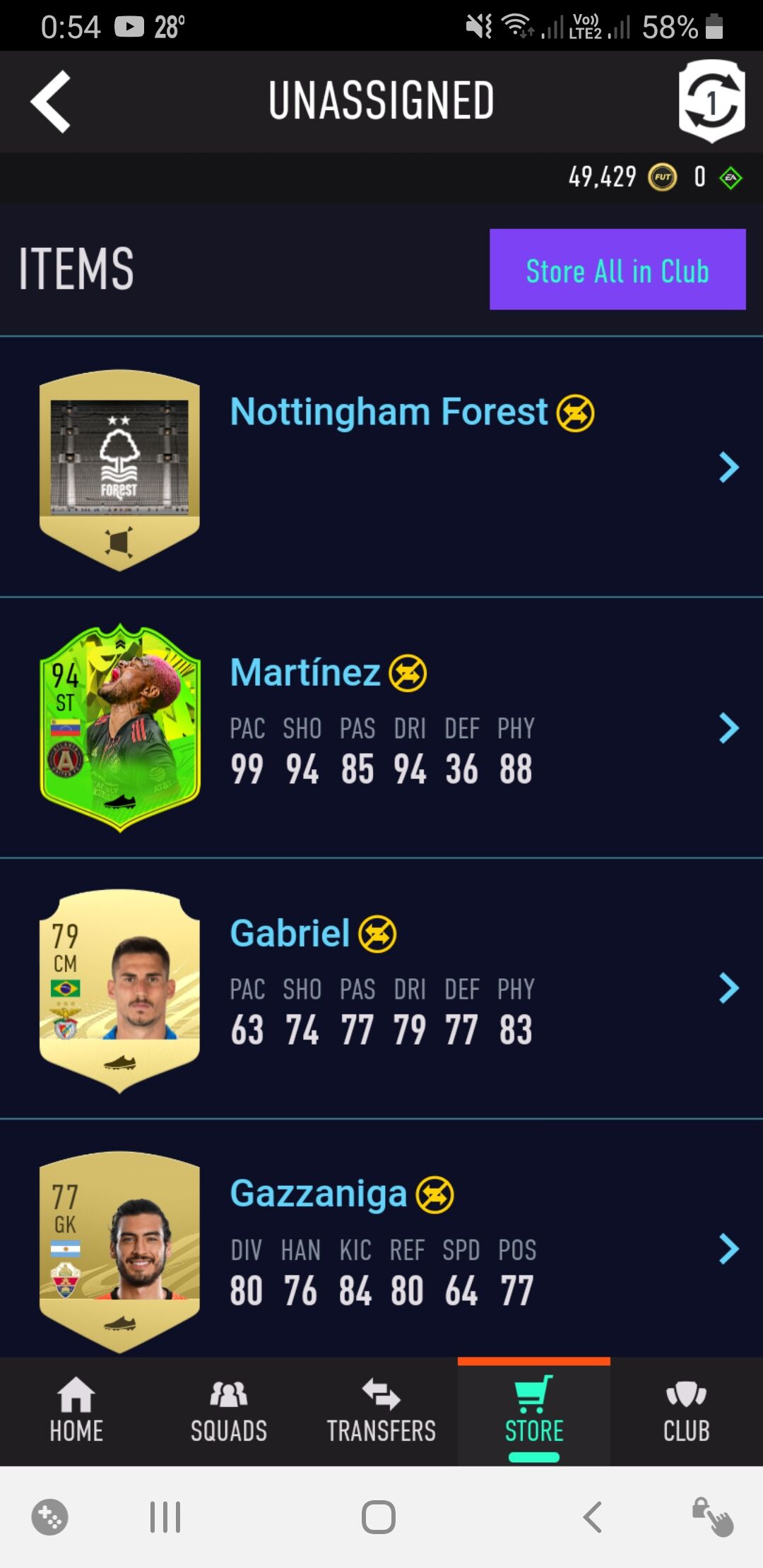Expand Martínez item details chevron
This screenshot has height=1568, width=763.
click(728, 728)
